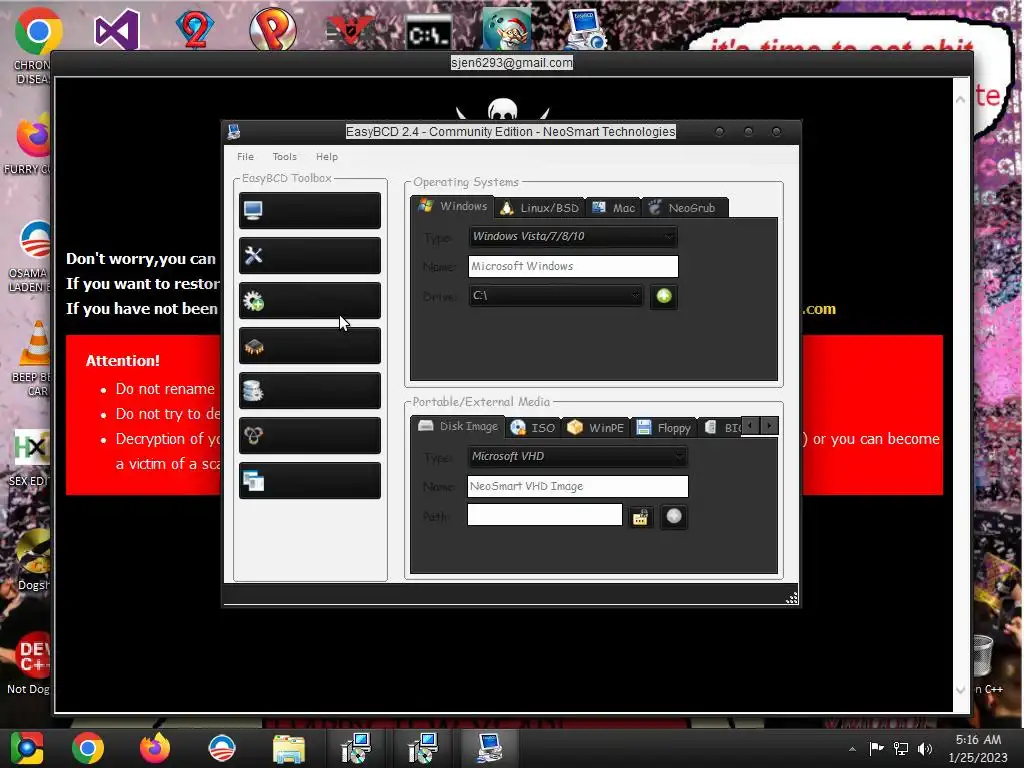Image resolution: width=1024 pixels, height=768 pixels.
Task: Switch to the Mac tab
Action: 613,208
